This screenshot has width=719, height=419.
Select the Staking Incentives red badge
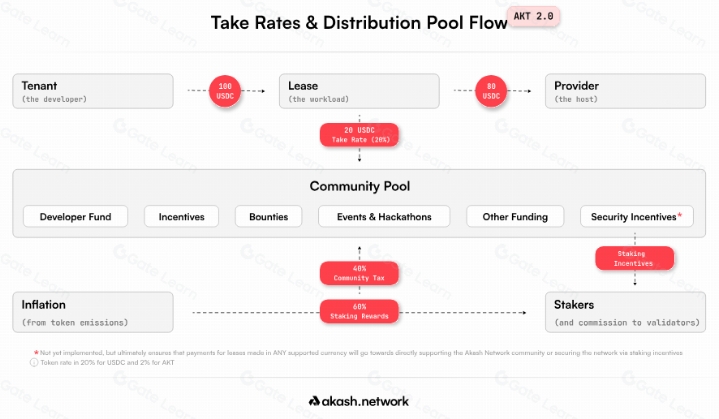click(635, 258)
